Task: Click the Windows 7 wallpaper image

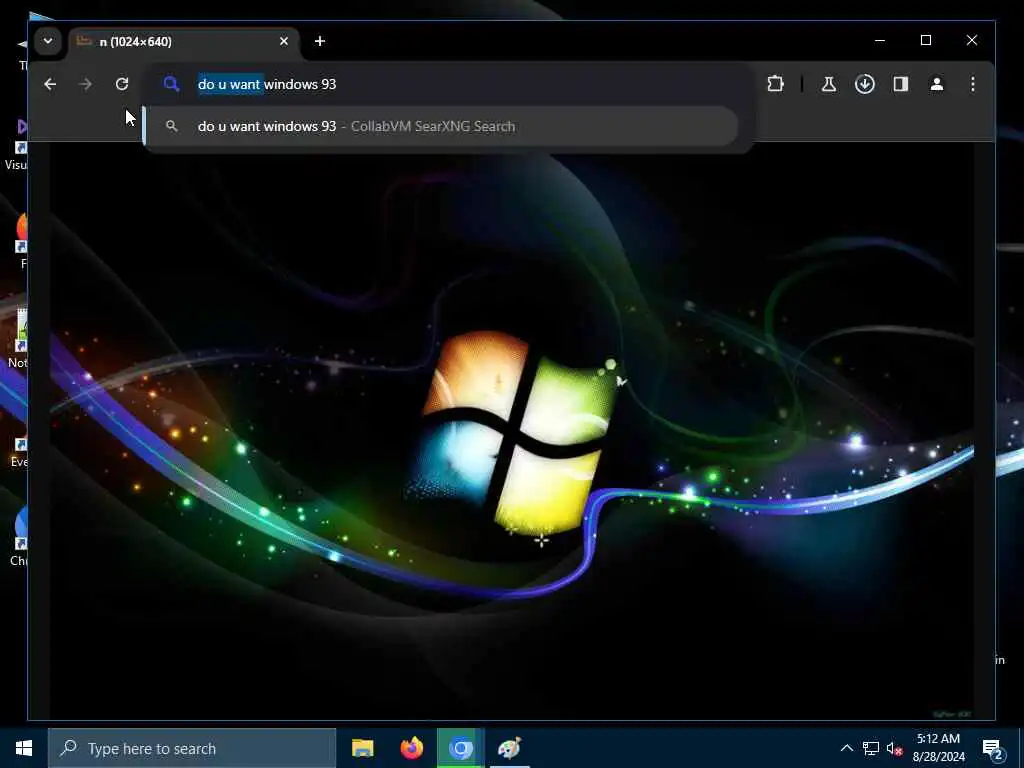Action: (512, 431)
